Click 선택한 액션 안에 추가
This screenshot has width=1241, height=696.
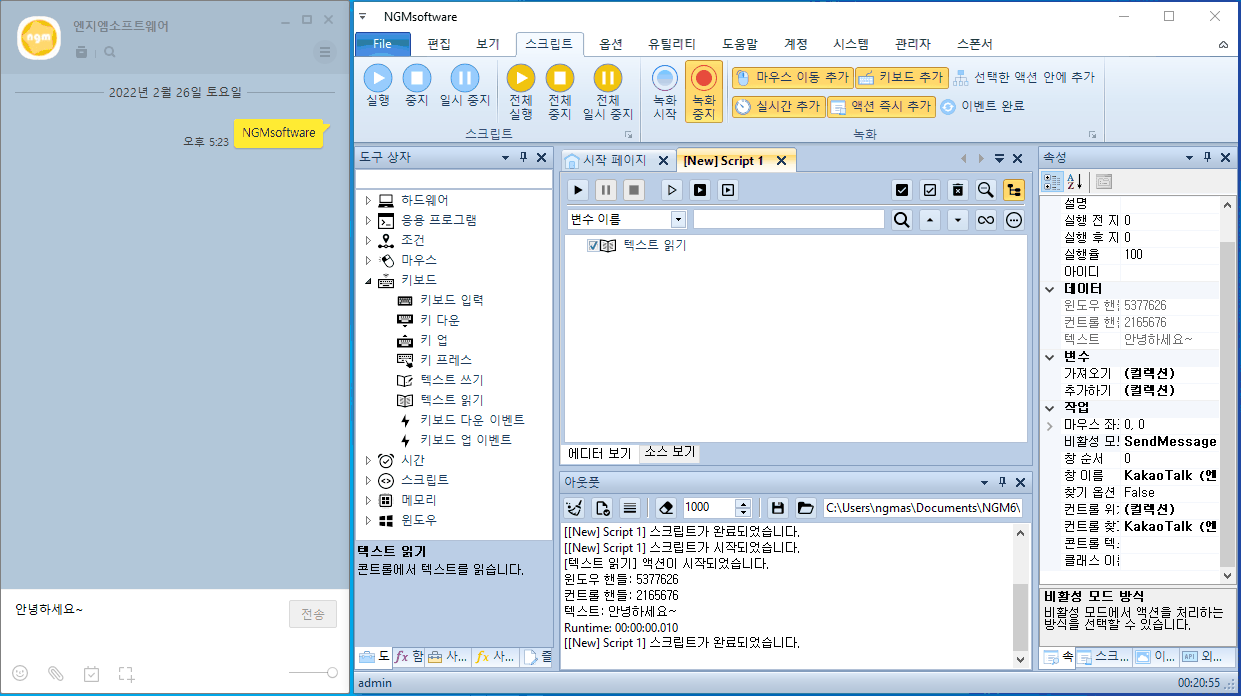1024,77
